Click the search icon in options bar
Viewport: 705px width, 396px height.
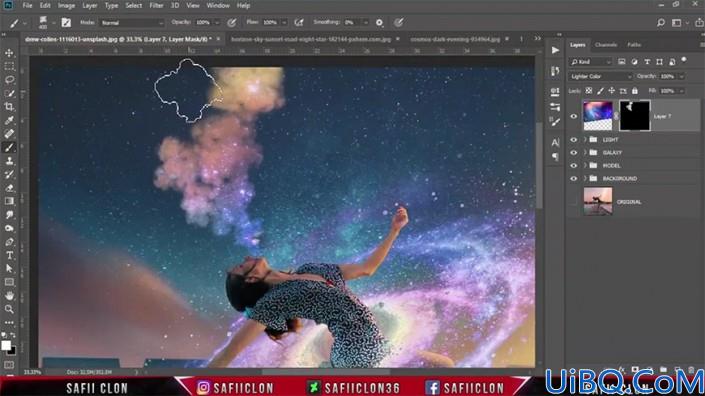(660, 22)
